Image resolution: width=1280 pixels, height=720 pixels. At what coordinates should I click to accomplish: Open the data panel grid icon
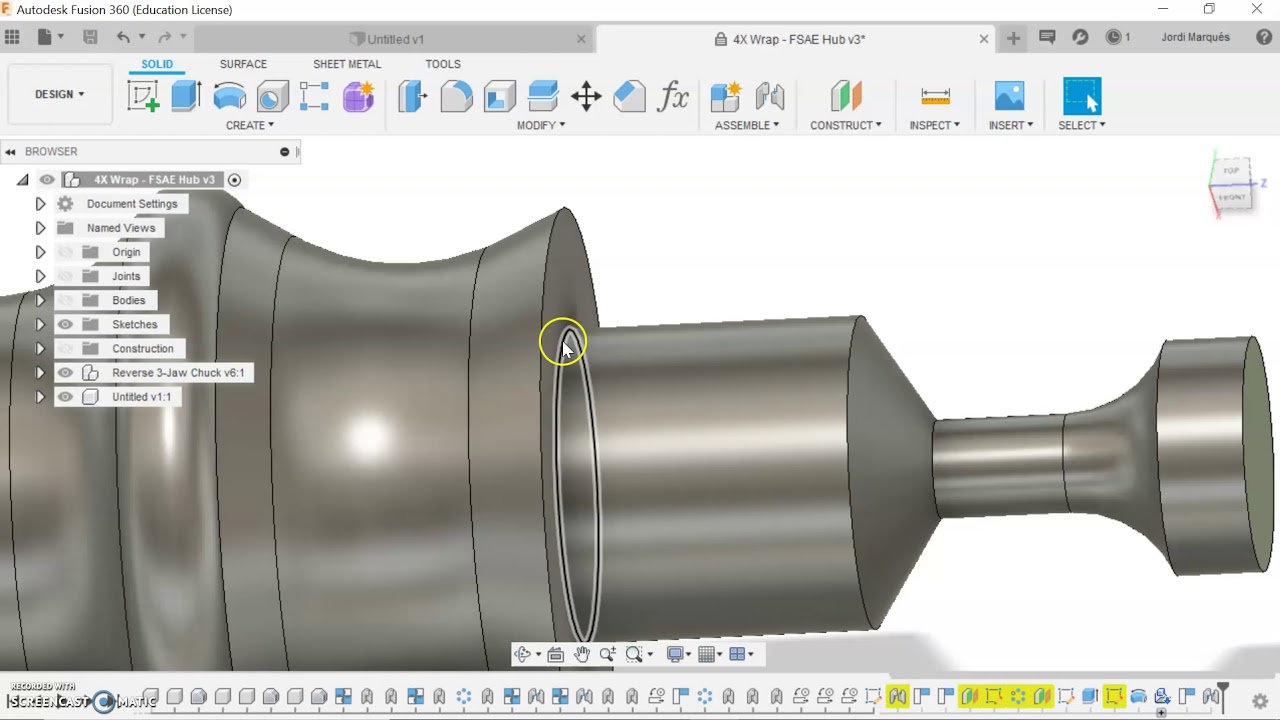pyautogui.click(x=12, y=37)
